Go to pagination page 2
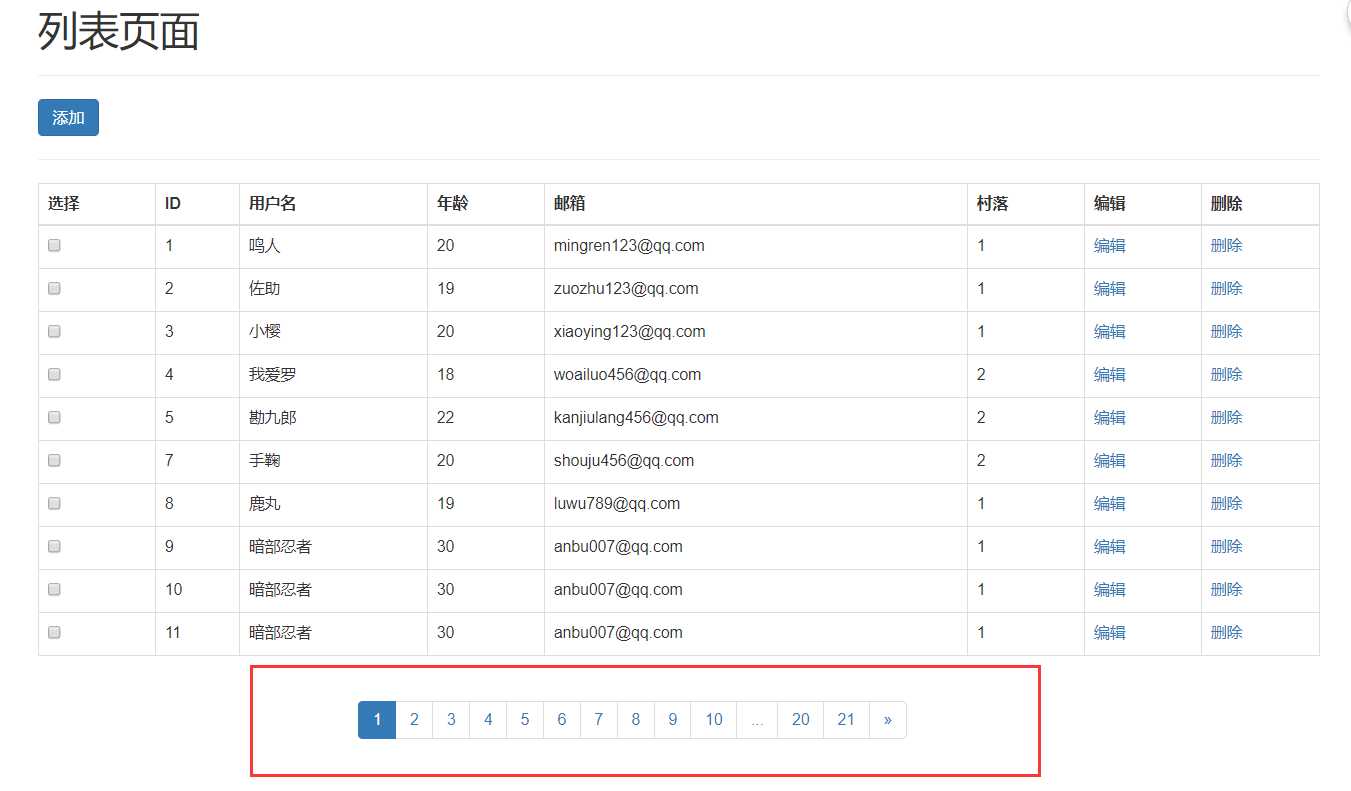The width and height of the screenshot is (1351, 791). (414, 720)
